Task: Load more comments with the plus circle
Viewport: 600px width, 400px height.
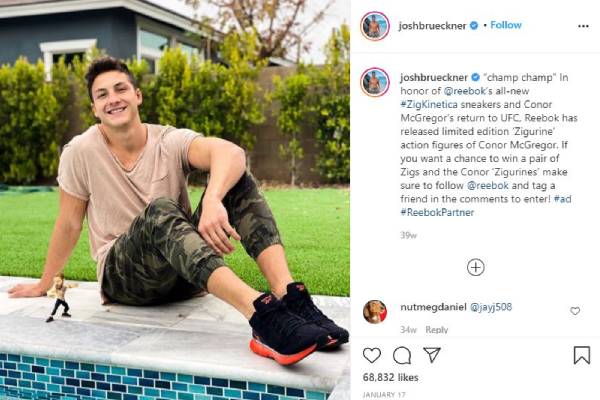Action: tap(476, 267)
